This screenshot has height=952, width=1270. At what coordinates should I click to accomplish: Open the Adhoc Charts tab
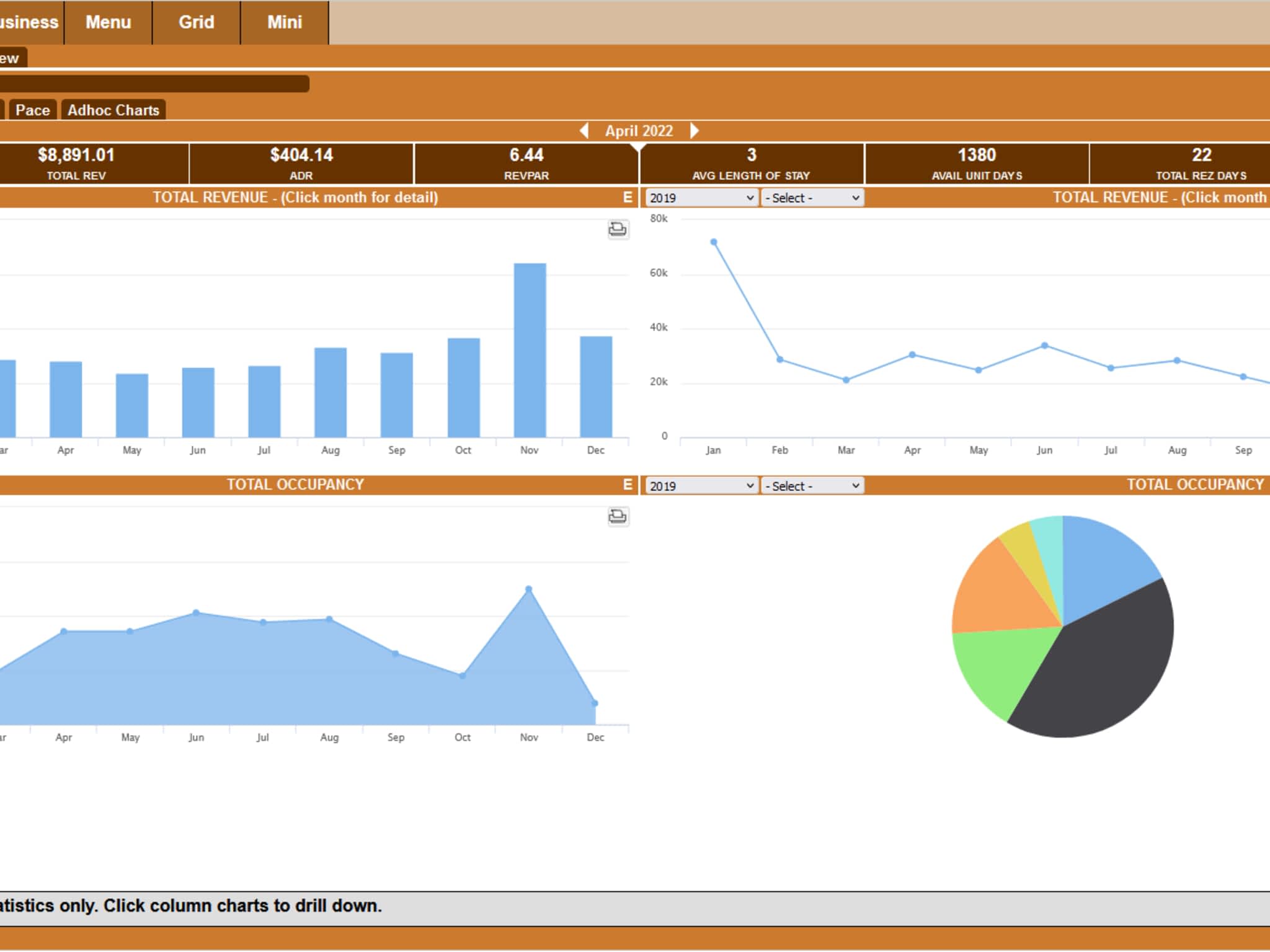pos(113,110)
